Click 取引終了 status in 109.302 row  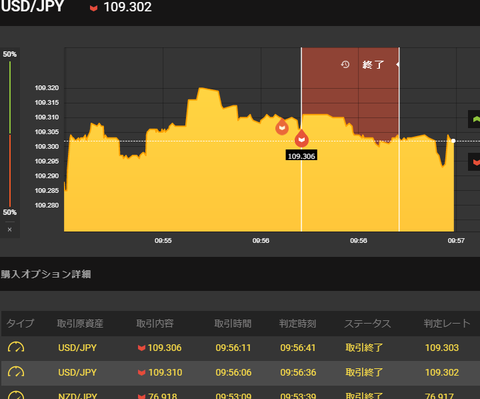(x=364, y=372)
